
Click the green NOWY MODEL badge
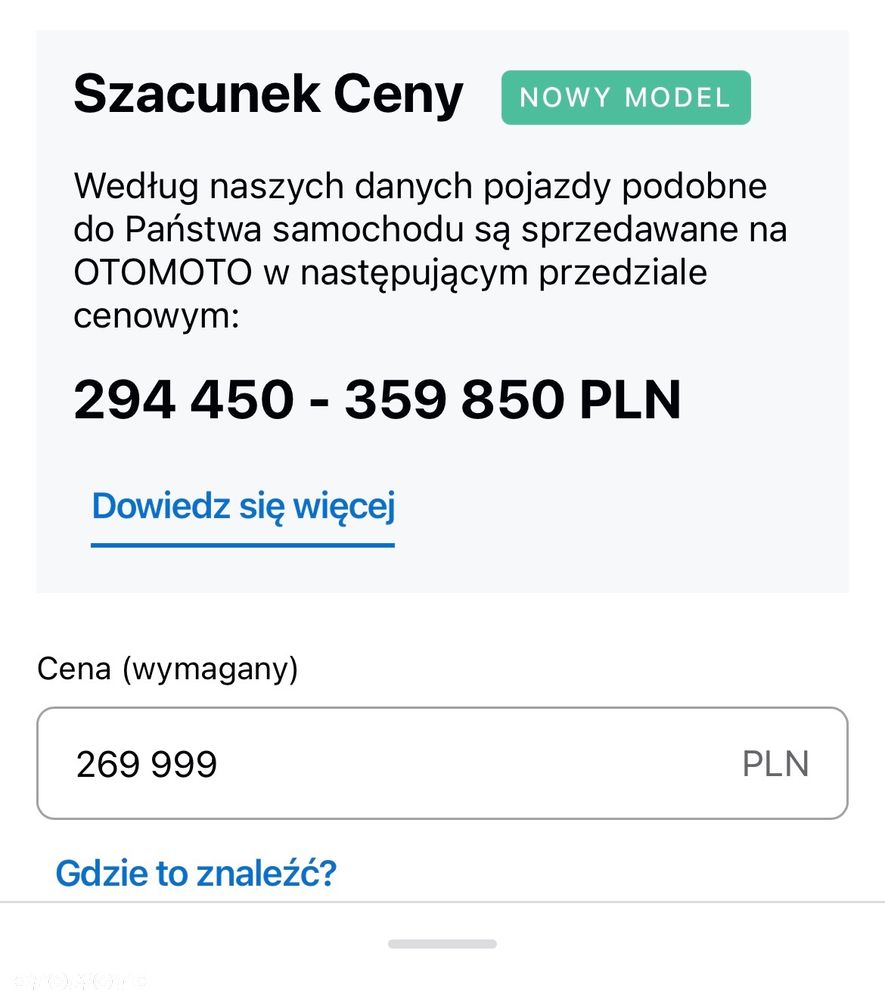click(x=625, y=98)
